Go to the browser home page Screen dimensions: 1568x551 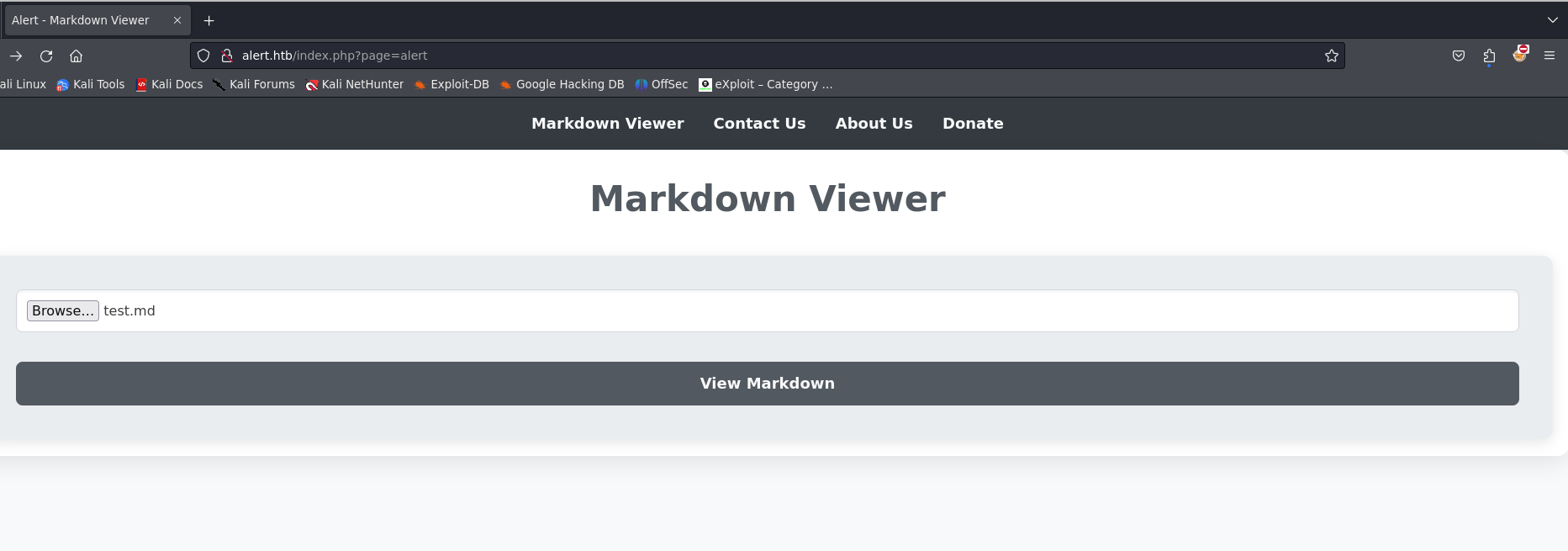[x=76, y=56]
